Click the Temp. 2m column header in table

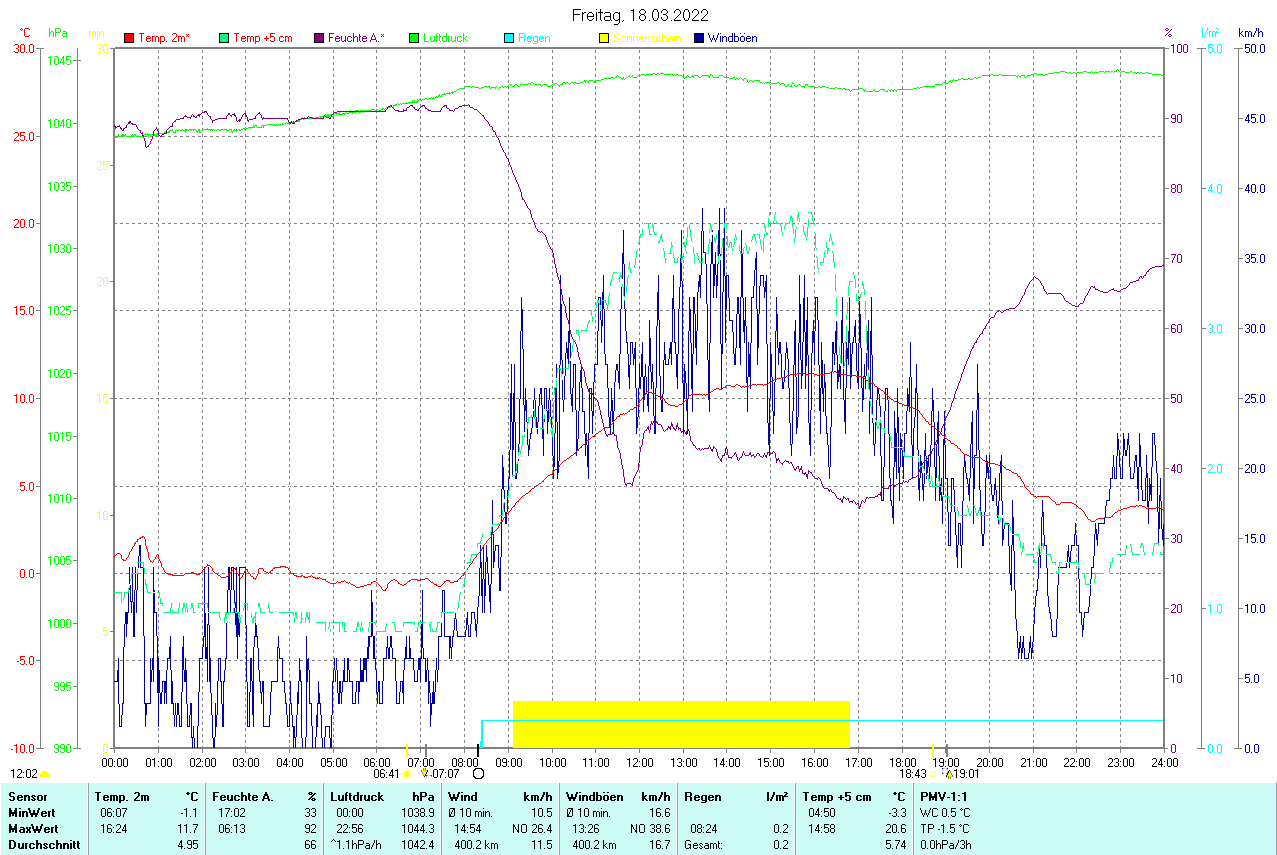122,797
